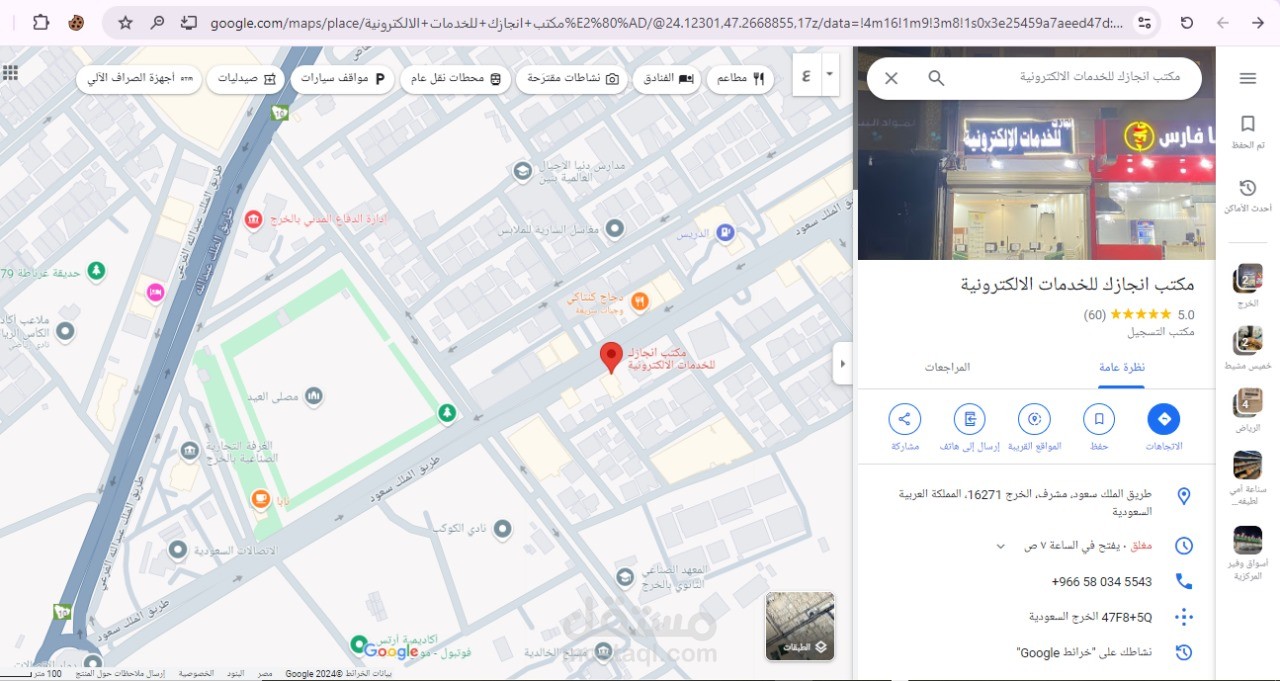This screenshot has height=681, width=1280.
Task: Click the نادي الكوكب marker on map
Action: [503, 527]
